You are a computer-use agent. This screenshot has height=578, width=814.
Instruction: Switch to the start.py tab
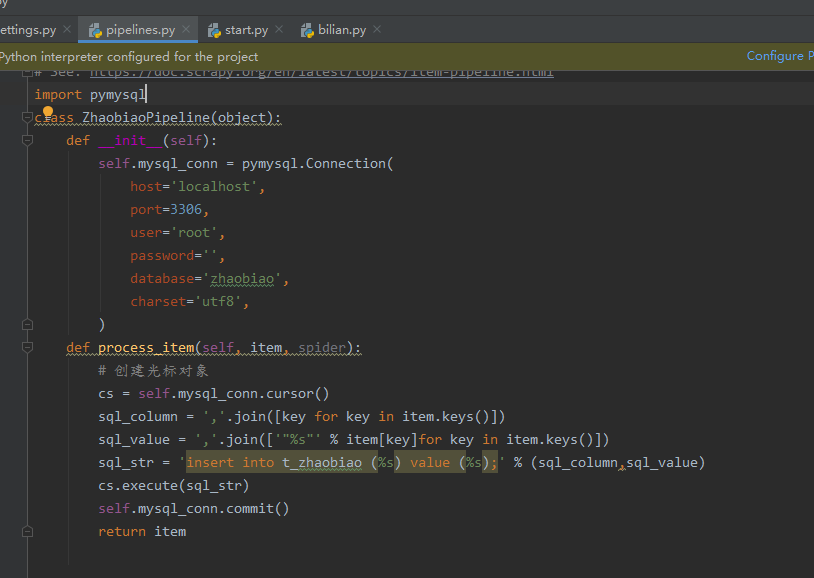coord(246,30)
